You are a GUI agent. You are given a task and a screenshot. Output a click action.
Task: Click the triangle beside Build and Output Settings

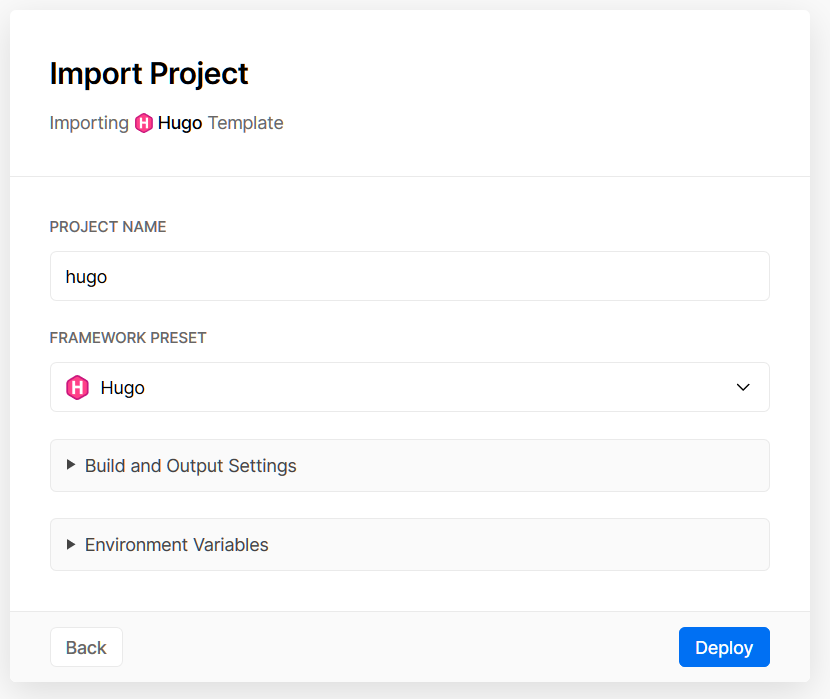tap(71, 465)
